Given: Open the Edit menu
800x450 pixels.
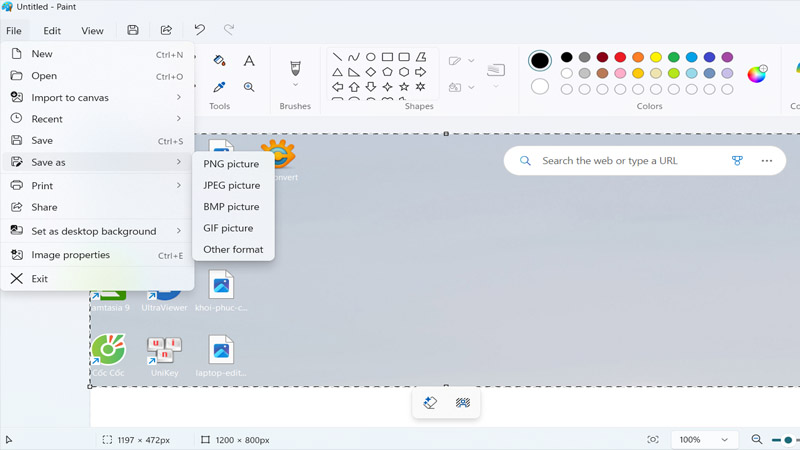Looking at the screenshot, I should 52,31.
